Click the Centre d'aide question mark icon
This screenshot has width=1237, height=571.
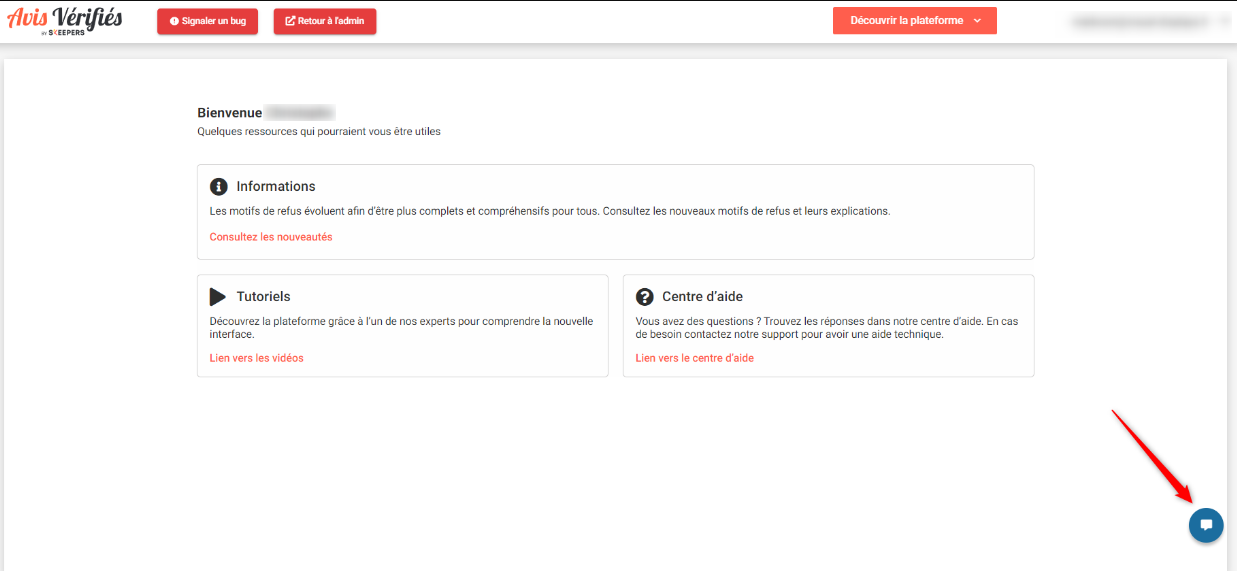[644, 297]
